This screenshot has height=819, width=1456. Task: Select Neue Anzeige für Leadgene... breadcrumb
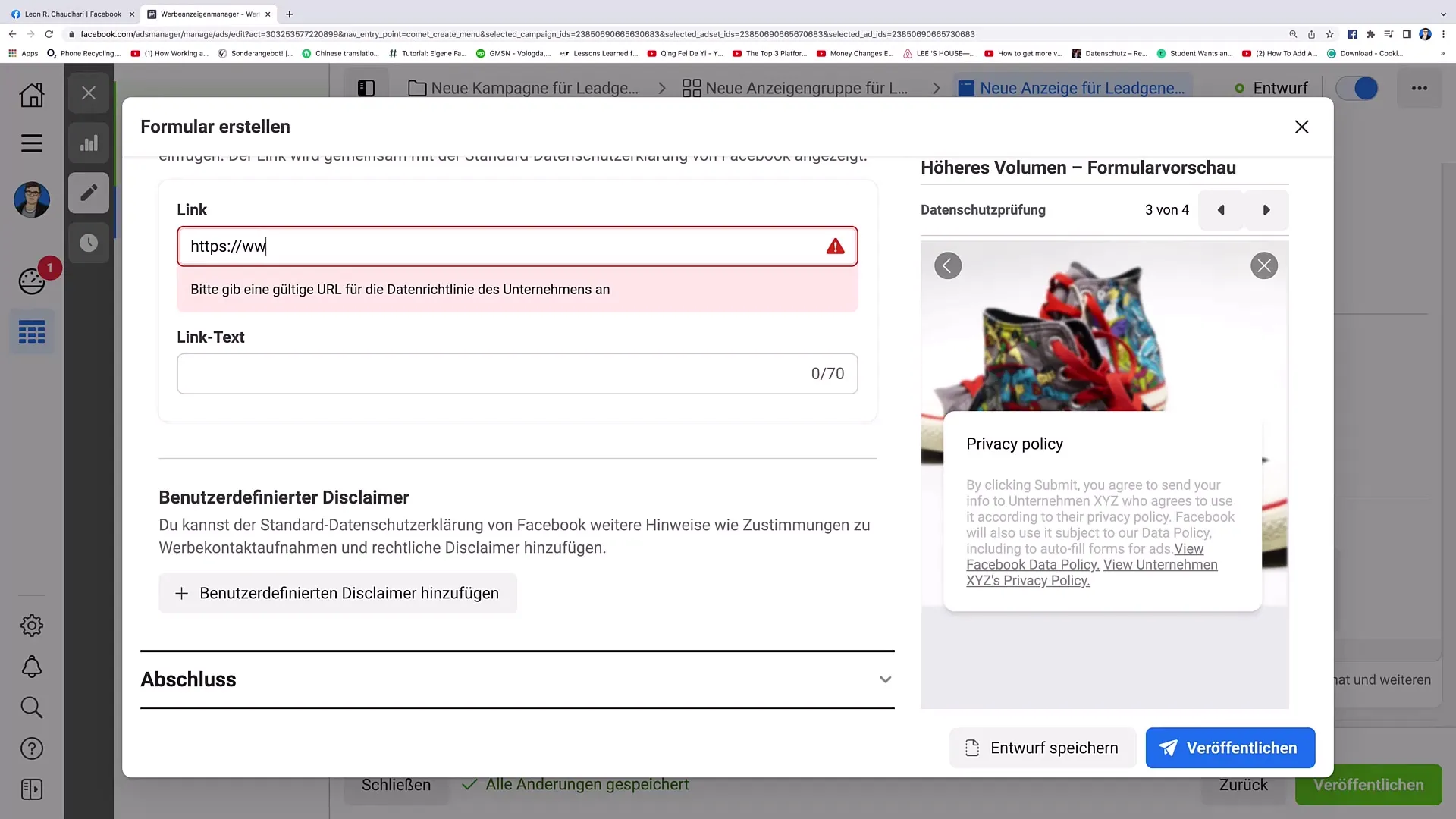(x=1071, y=88)
